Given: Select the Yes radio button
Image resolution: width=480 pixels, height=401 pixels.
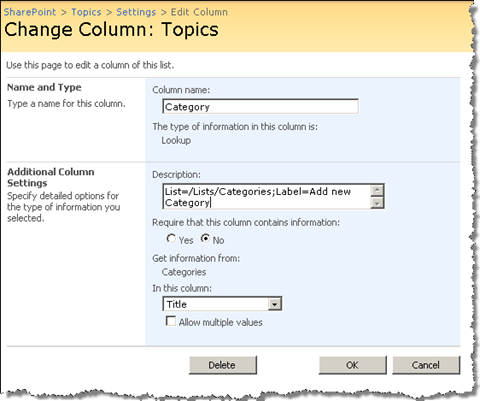Looking at the screenshot, I should click(x=171, y=238).
